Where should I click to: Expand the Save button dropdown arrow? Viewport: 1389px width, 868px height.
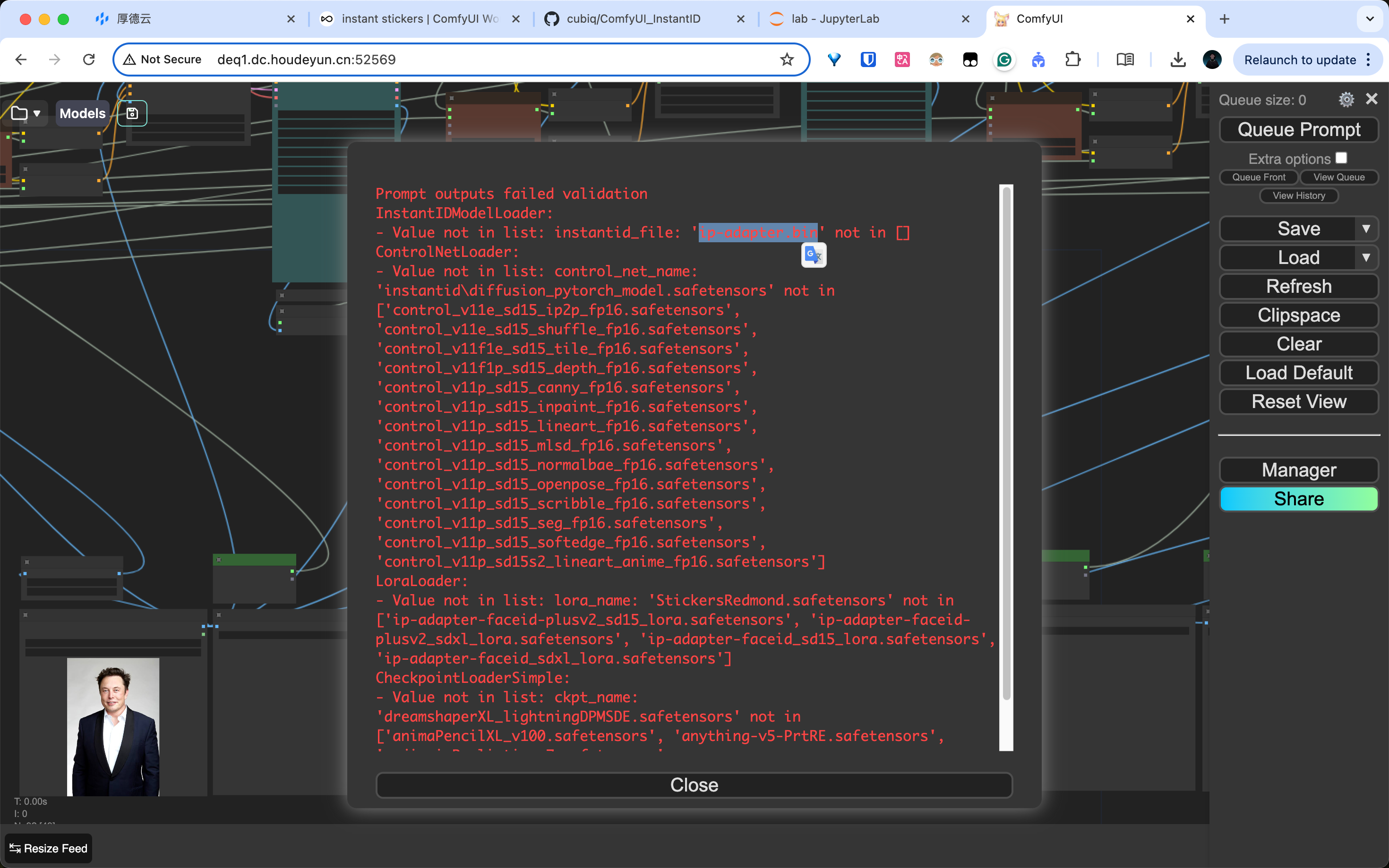tap(1366, 229)
